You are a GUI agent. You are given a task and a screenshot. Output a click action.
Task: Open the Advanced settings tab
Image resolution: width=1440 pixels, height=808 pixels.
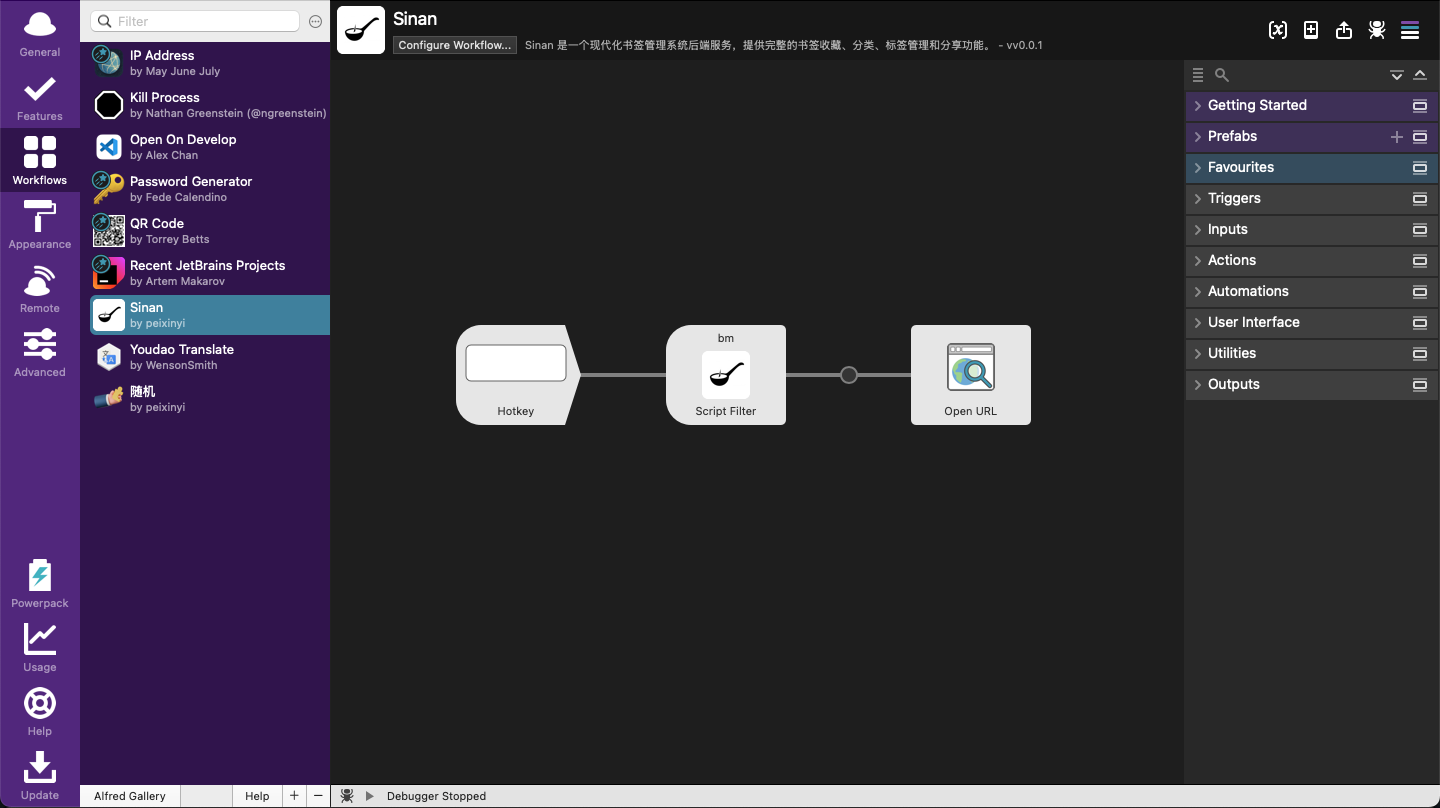point(40,353)
